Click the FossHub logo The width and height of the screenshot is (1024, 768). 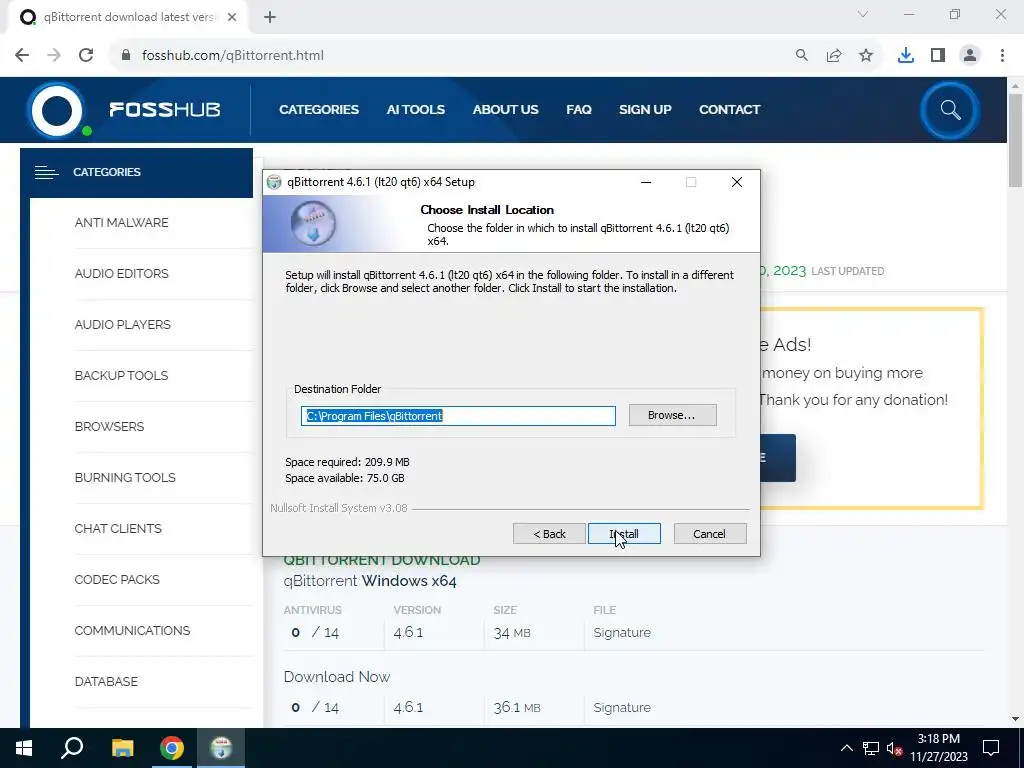coord(124,110)
